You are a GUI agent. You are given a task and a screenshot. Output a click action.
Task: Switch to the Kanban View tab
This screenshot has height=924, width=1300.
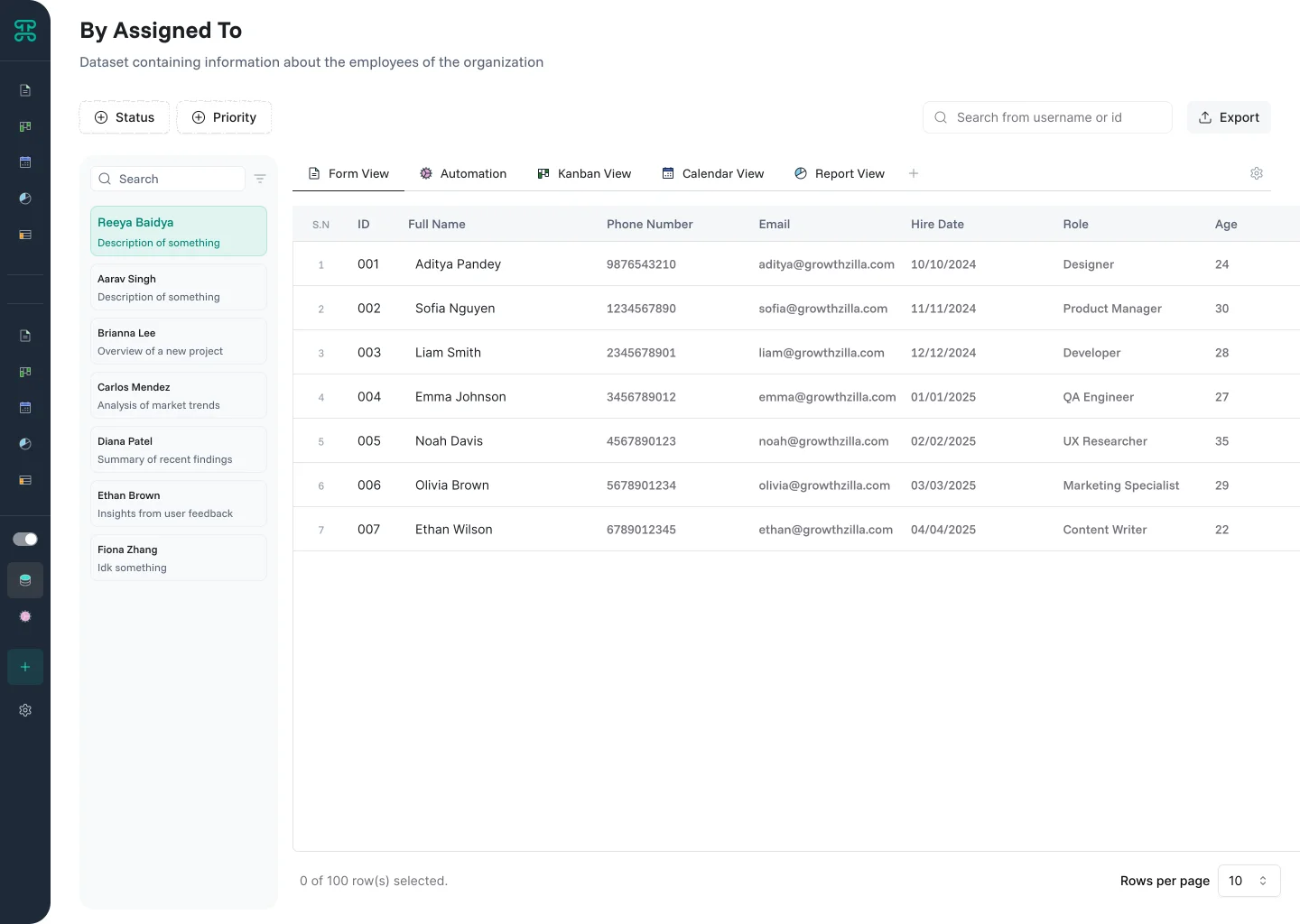(584, 173)
